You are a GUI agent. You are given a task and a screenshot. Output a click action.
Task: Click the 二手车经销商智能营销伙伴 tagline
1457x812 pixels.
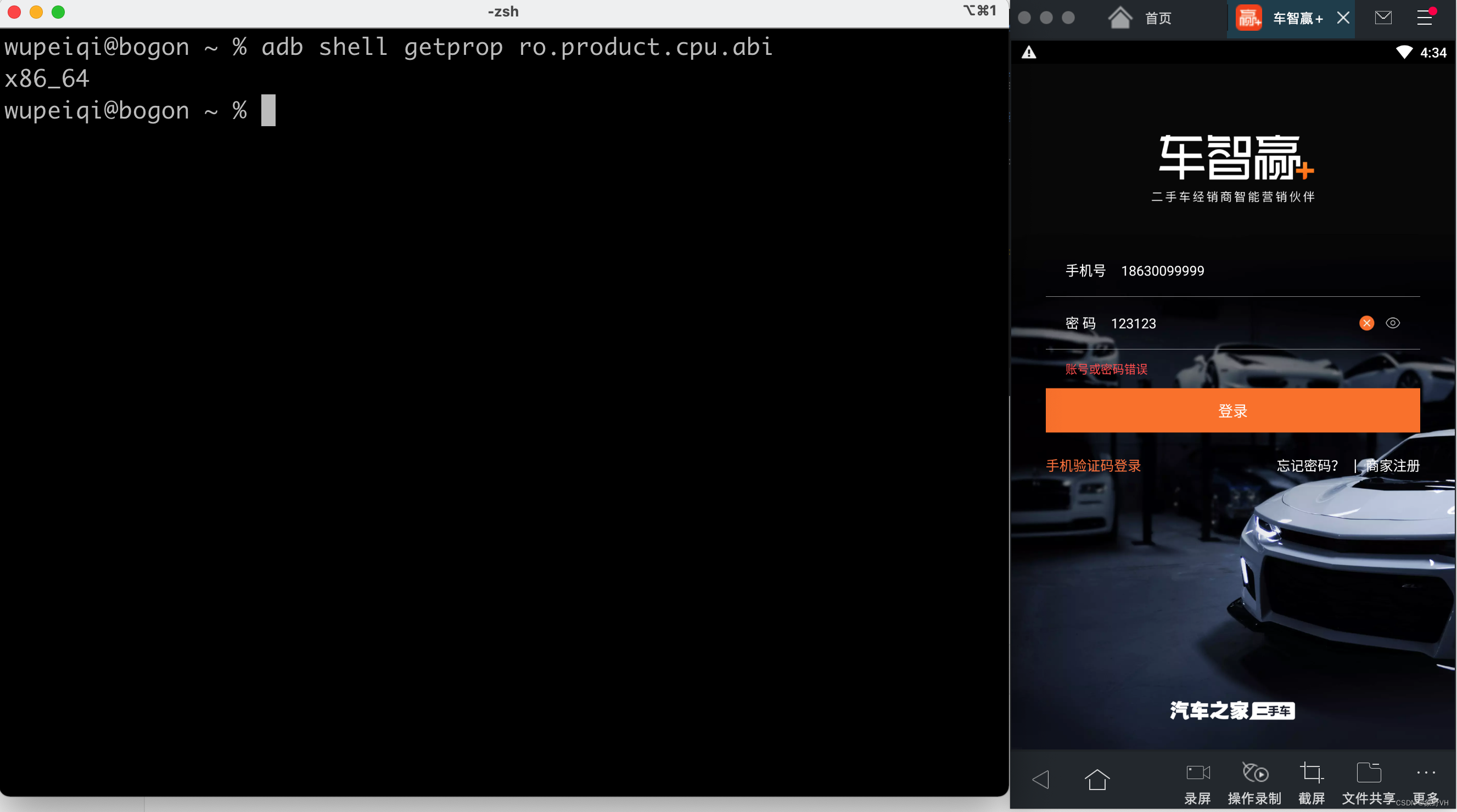coord(1233,196)
